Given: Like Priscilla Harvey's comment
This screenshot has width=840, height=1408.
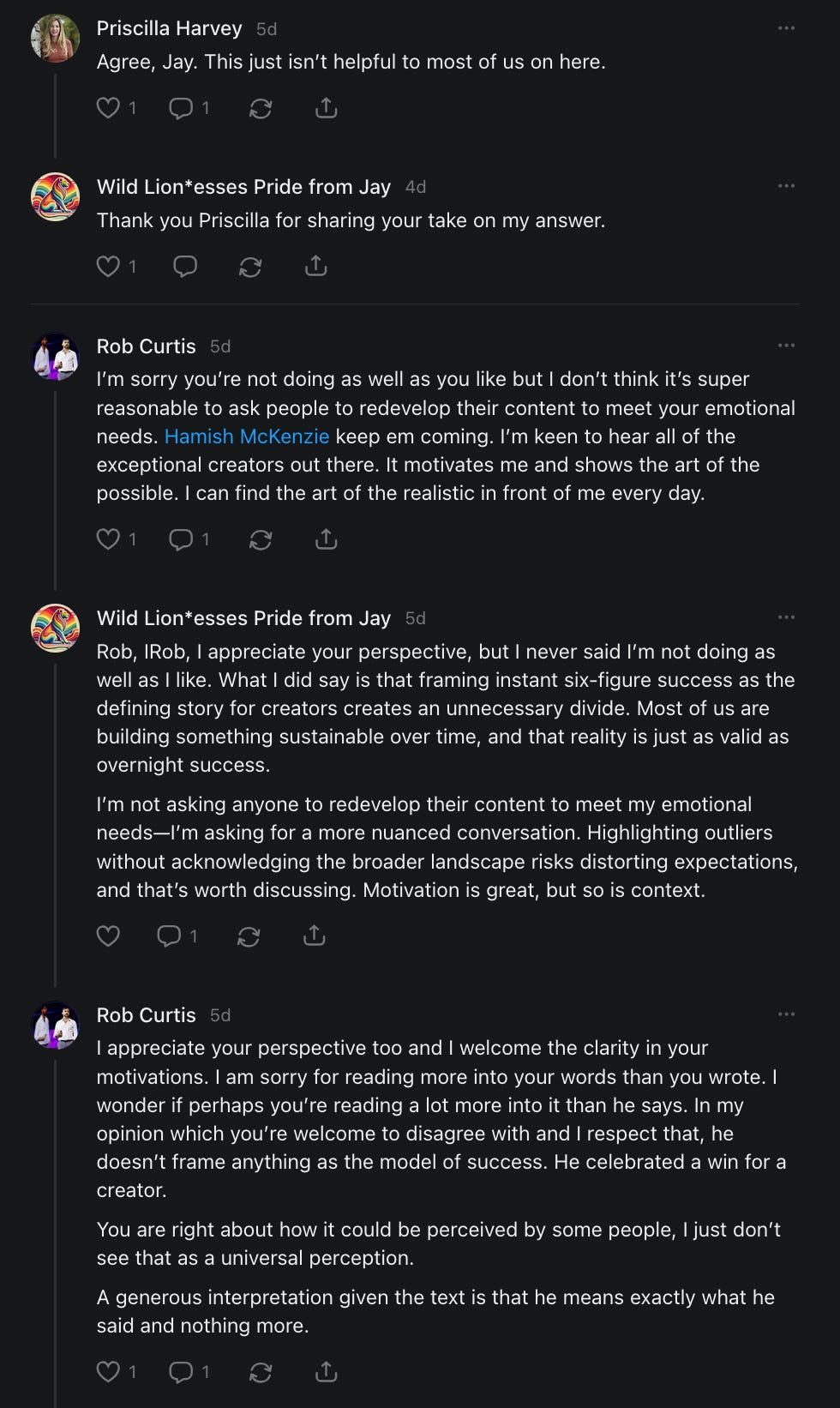Looking at the screenshot, I should [x=108, y=108].
